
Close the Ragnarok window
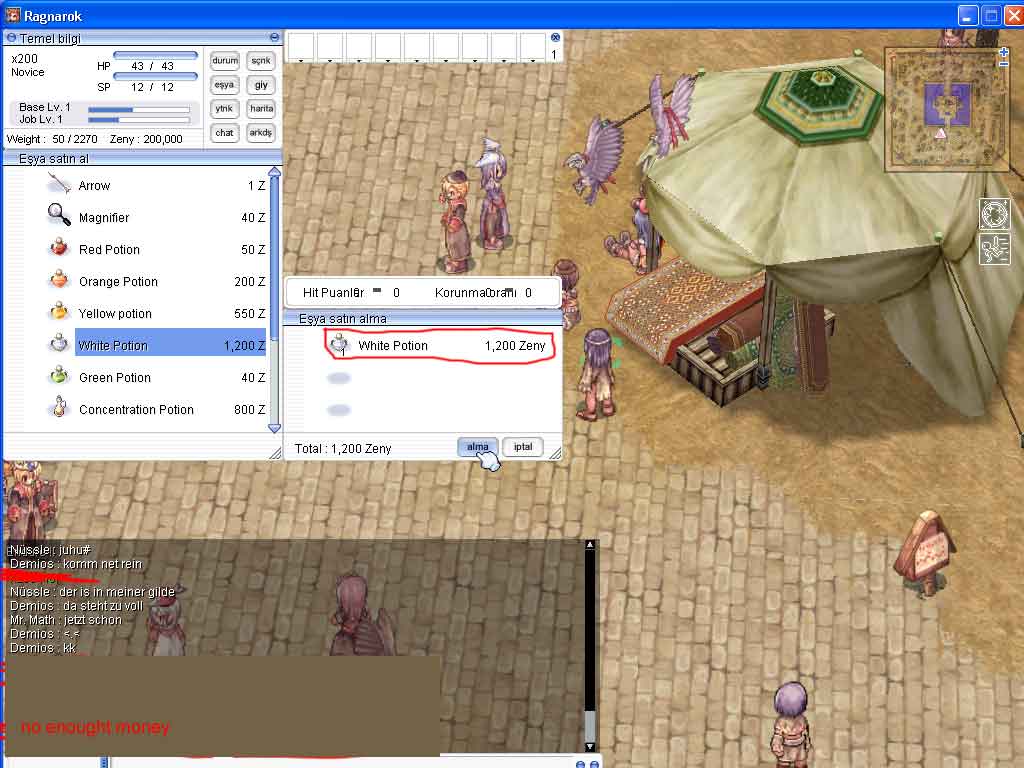[x=1014, y=15]
